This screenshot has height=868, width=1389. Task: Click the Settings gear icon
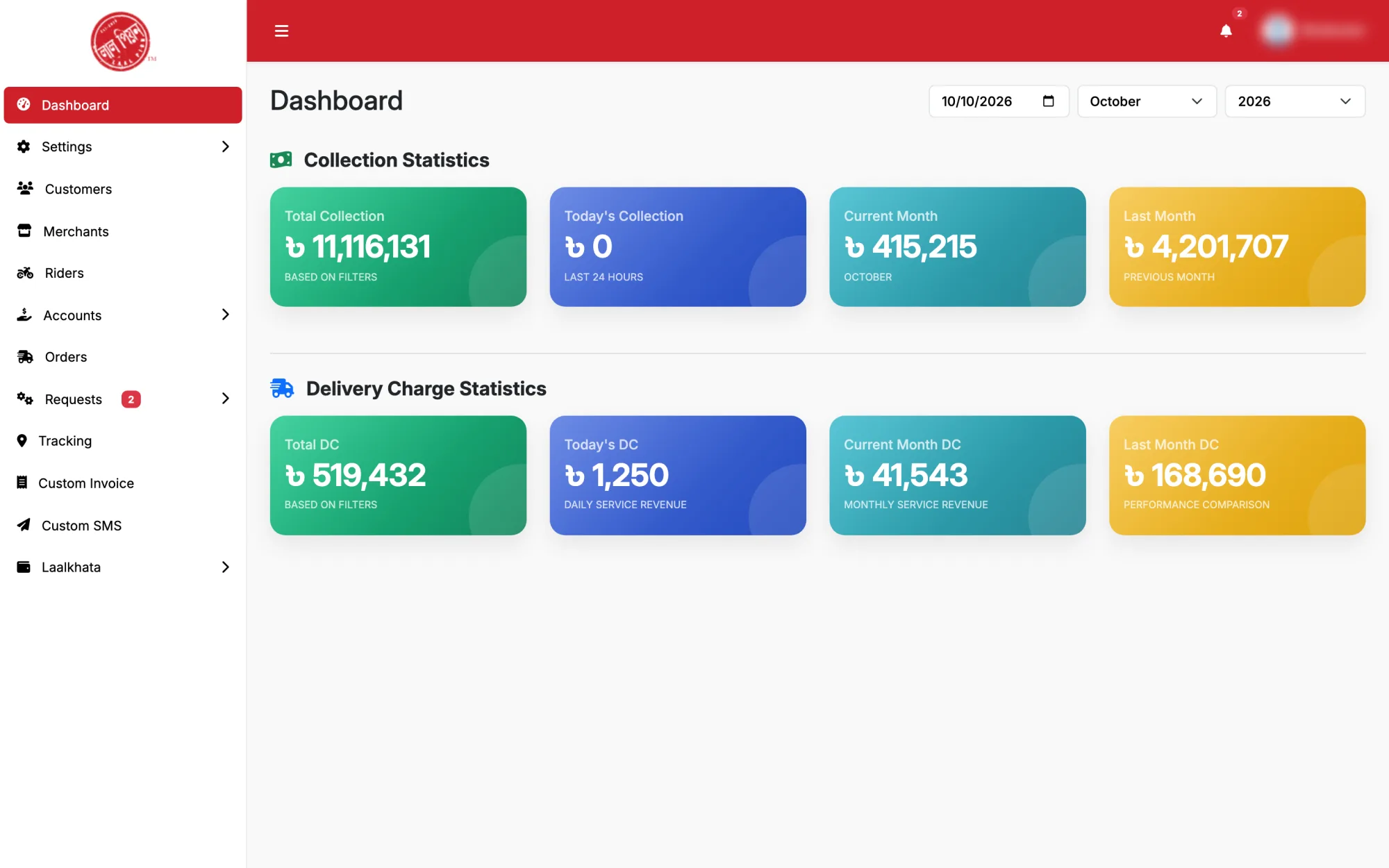[x=24, y=147]
